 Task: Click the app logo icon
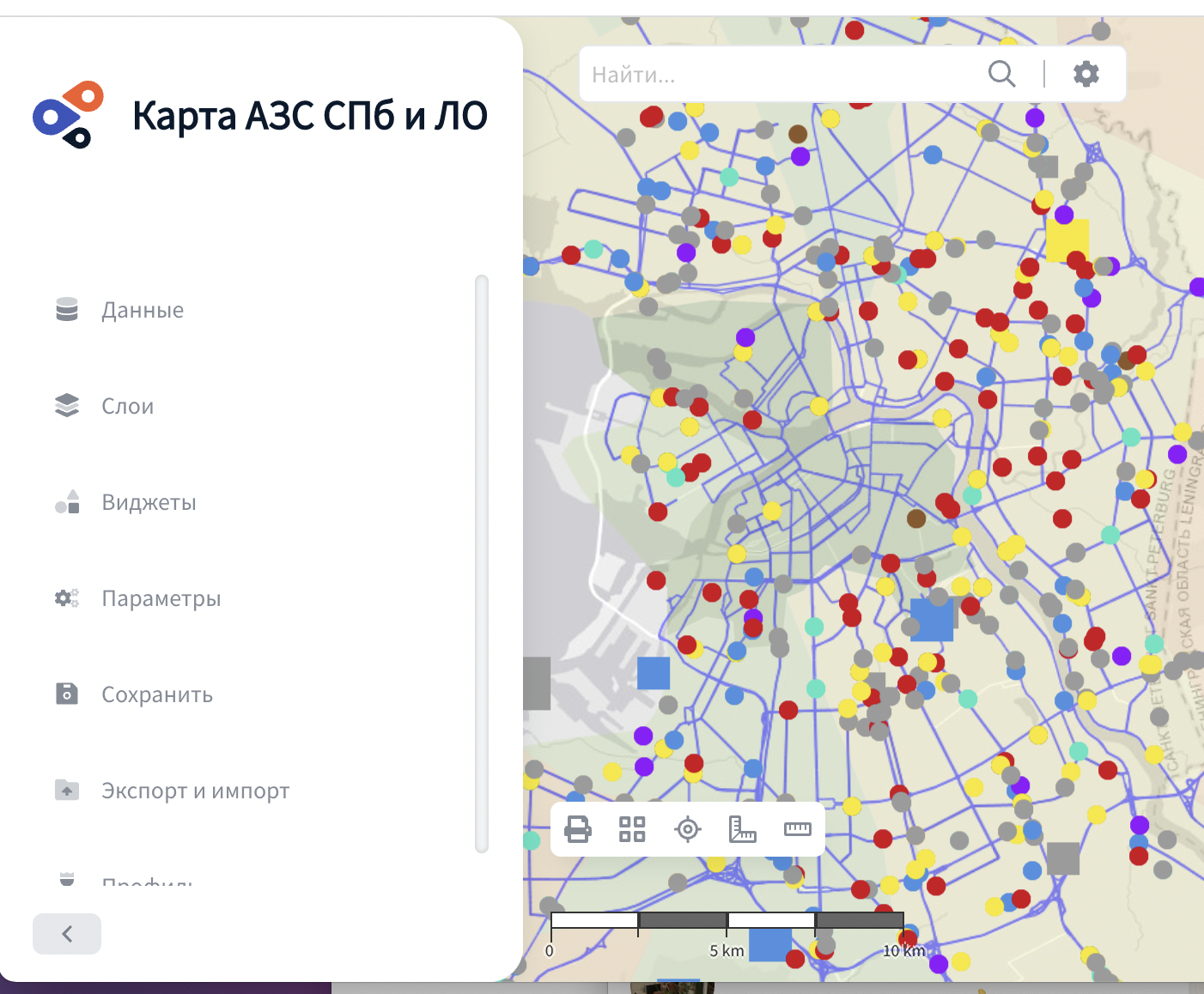tap(69, 115)
